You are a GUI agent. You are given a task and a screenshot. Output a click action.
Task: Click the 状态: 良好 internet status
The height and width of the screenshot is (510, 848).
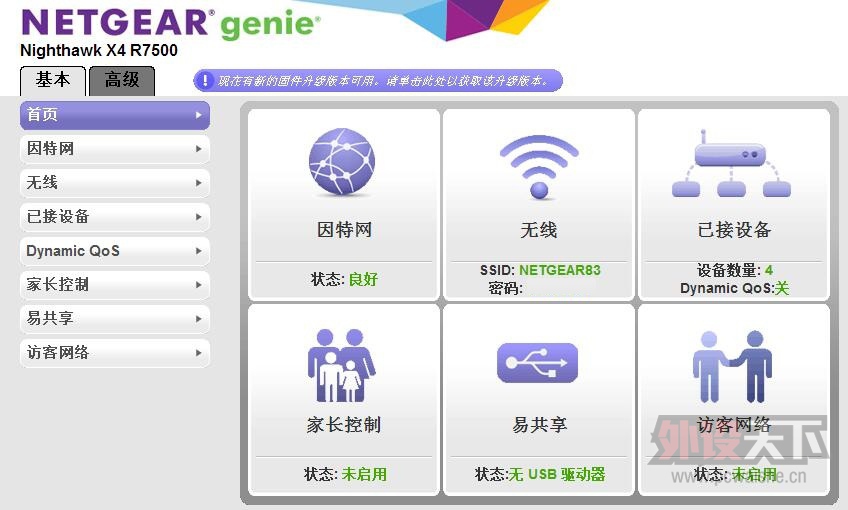pos(344,280)
